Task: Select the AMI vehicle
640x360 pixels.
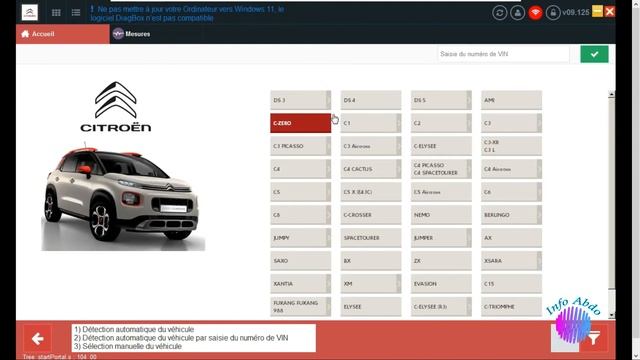Action: tap(511, 100)
